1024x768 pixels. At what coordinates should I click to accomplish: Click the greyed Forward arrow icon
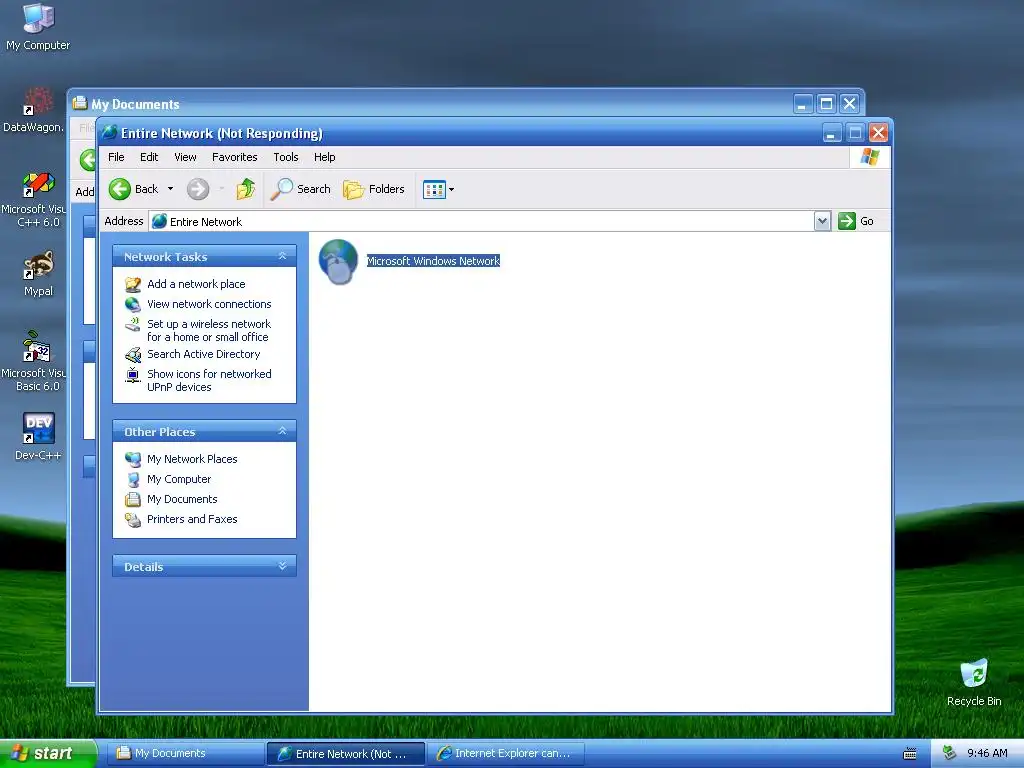[x=198, y=189]
